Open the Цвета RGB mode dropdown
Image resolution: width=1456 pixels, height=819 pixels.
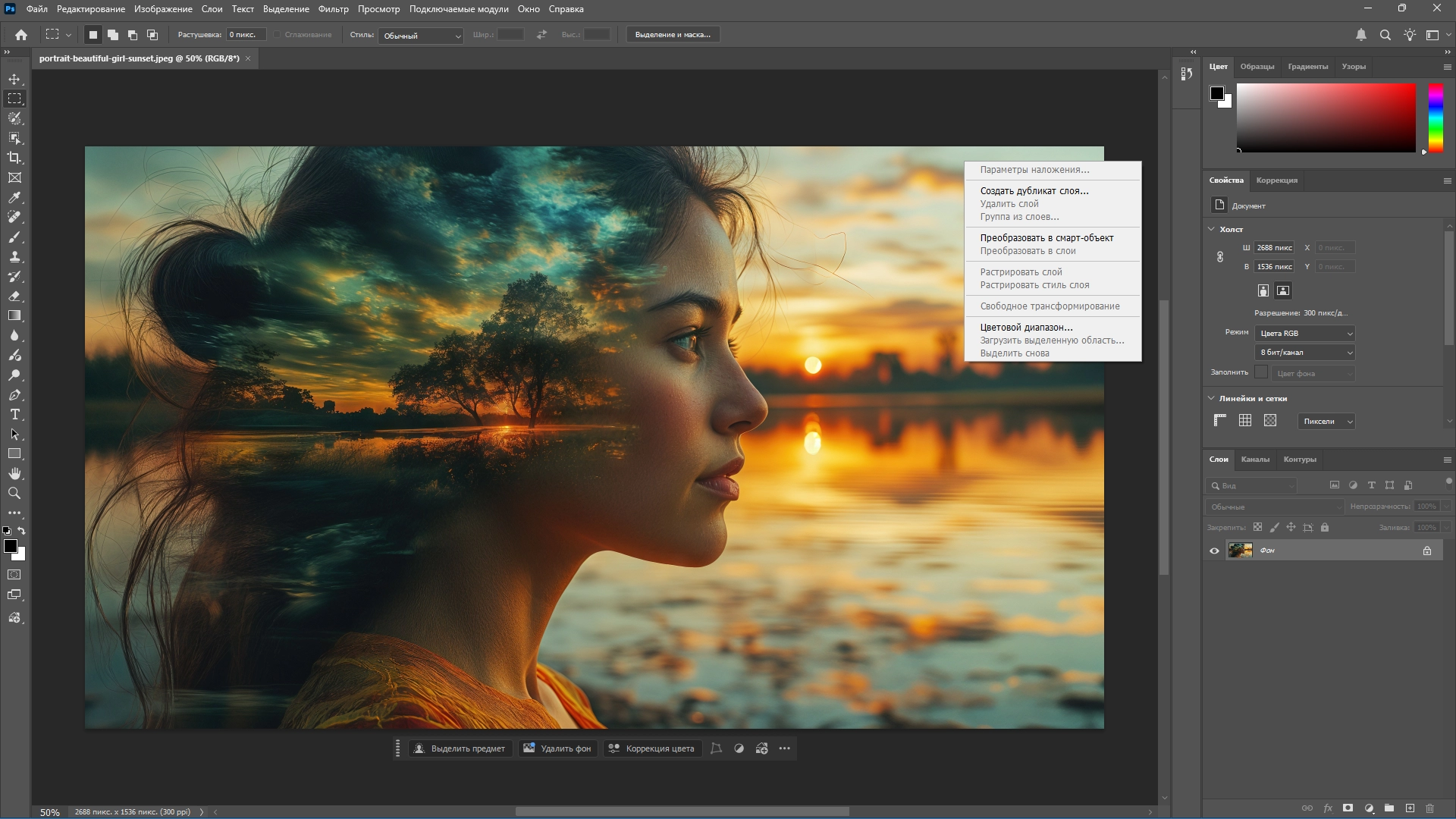coord(1305,334)
